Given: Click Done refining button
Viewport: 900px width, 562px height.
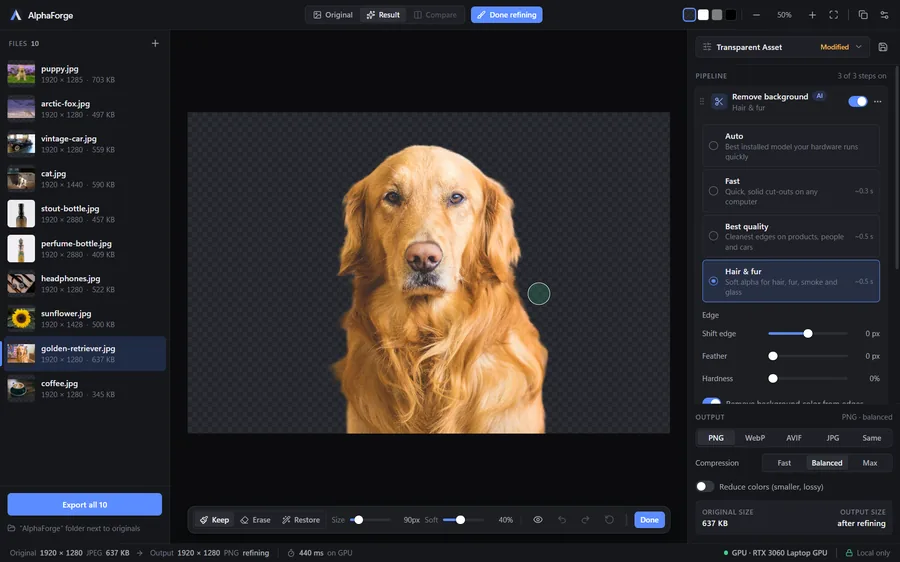Looking at the screenshot, I should pos(507,15).
